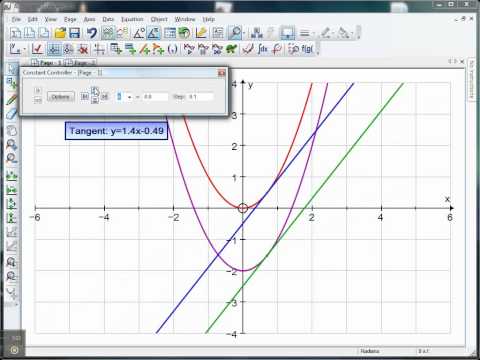The width and height of the screenshot is (480, 360).
Task: Select the zoom out magnifier tool
Action: click(x=12, y=158)
